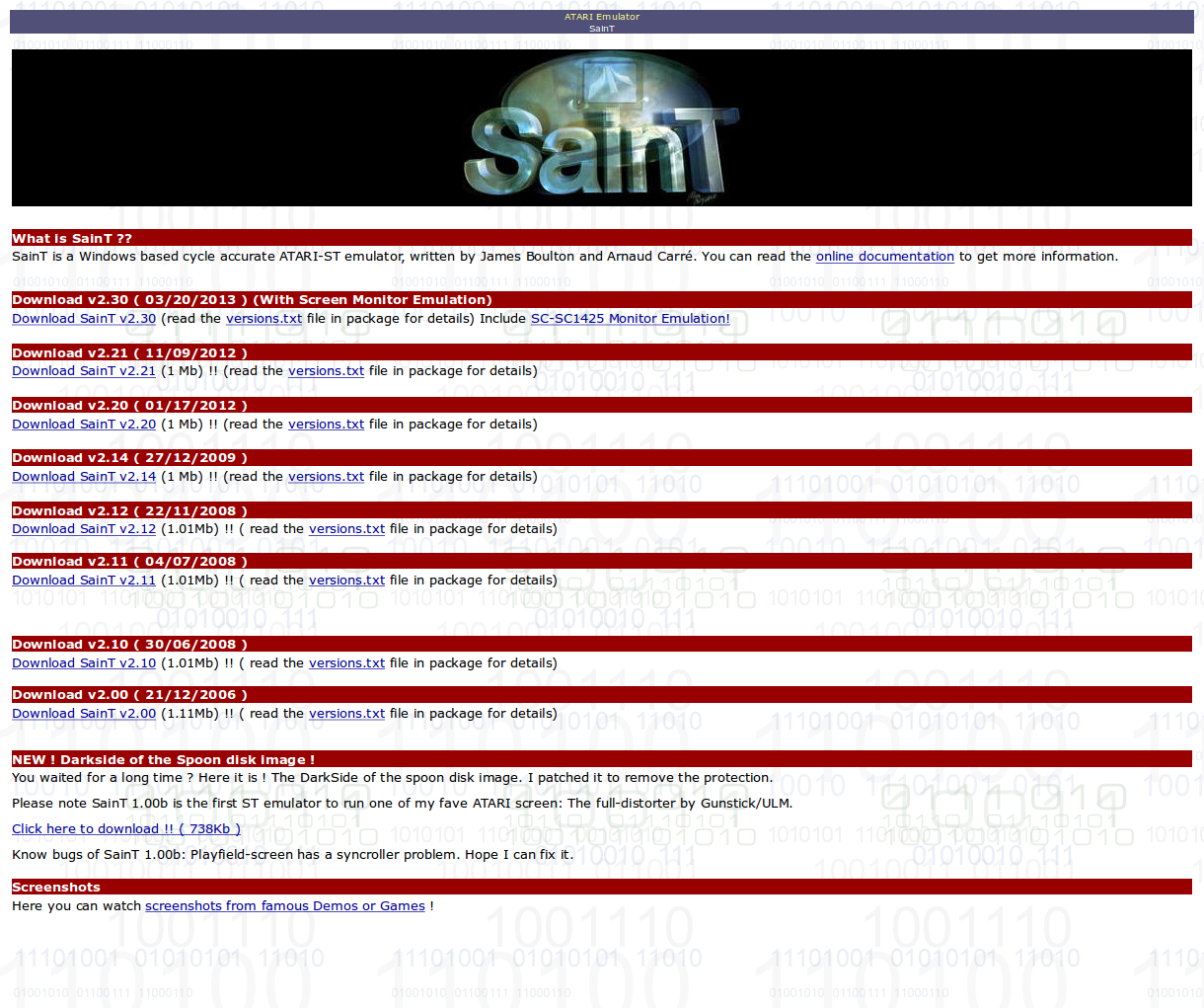Screen dimensions: 1204x1008
Task: Click the SainT logo banner image
Action: point(601,128)
